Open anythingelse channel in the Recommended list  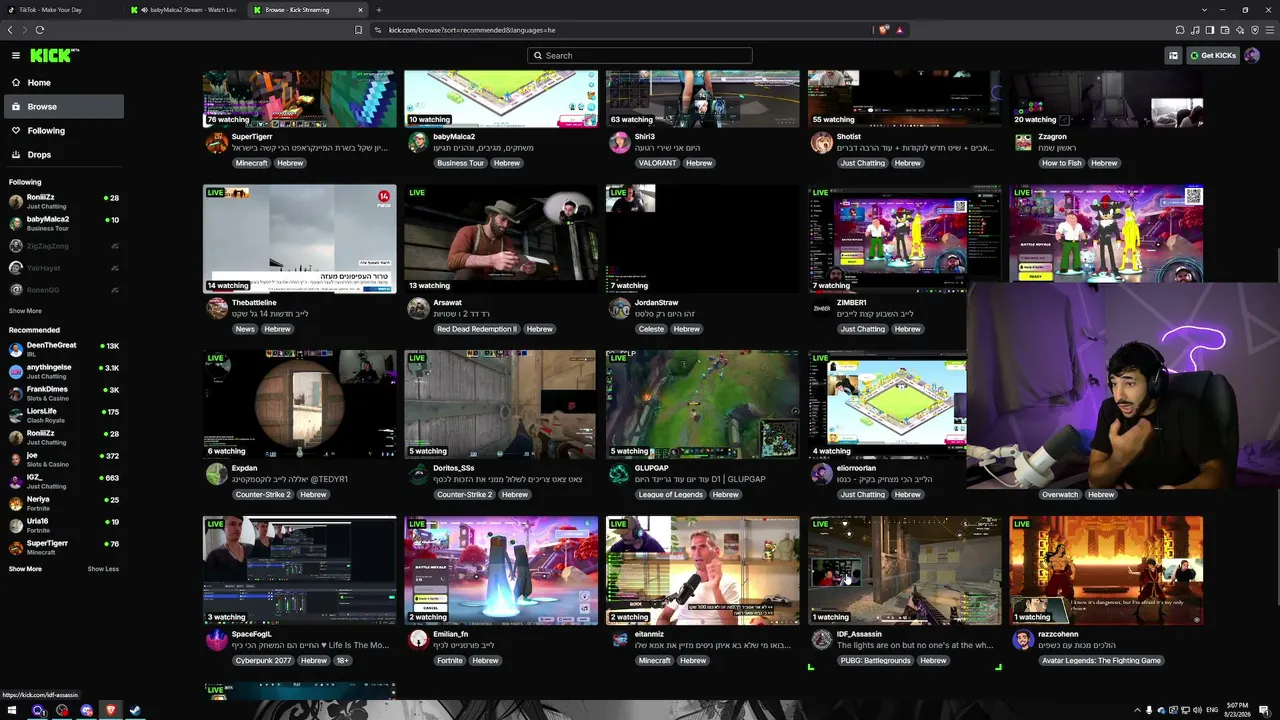(x=64, y=371)
